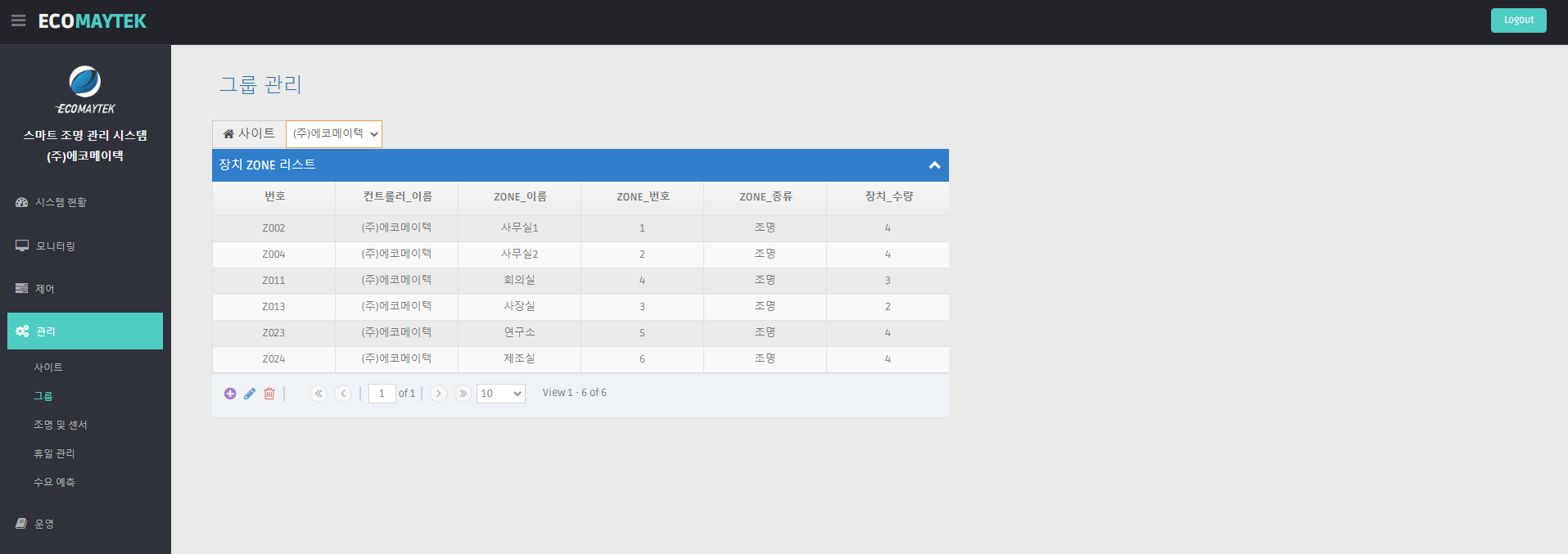This screenshot has height=554, width=1568.
Task: Jump to first page icon
Action: click(x=319, y=394)
